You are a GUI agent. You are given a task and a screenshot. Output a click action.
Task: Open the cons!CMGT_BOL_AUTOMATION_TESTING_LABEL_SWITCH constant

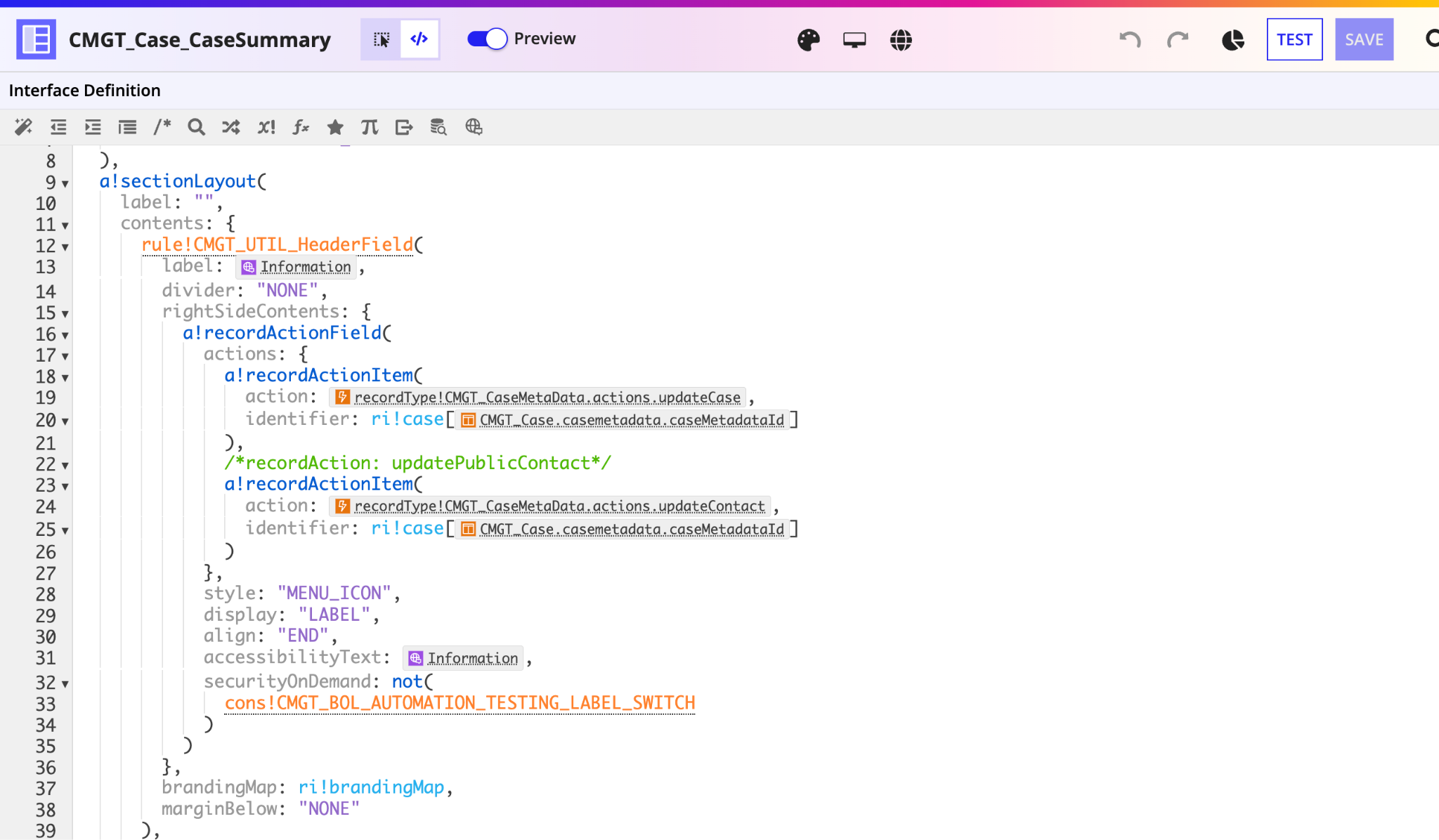click(460, 703)
